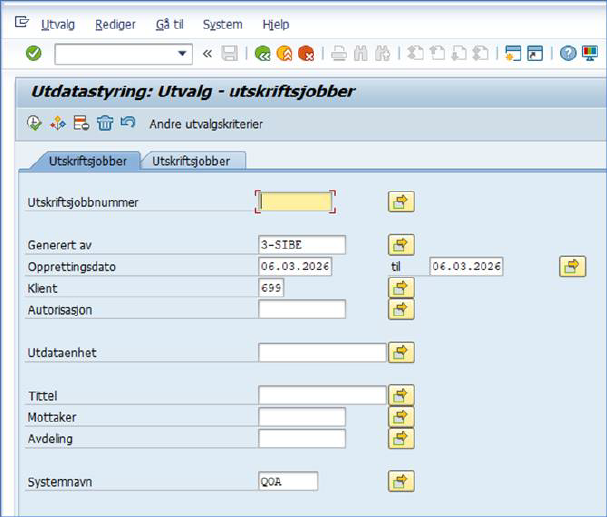
Task: Click the Last Page icon
Action: [481, 53]
